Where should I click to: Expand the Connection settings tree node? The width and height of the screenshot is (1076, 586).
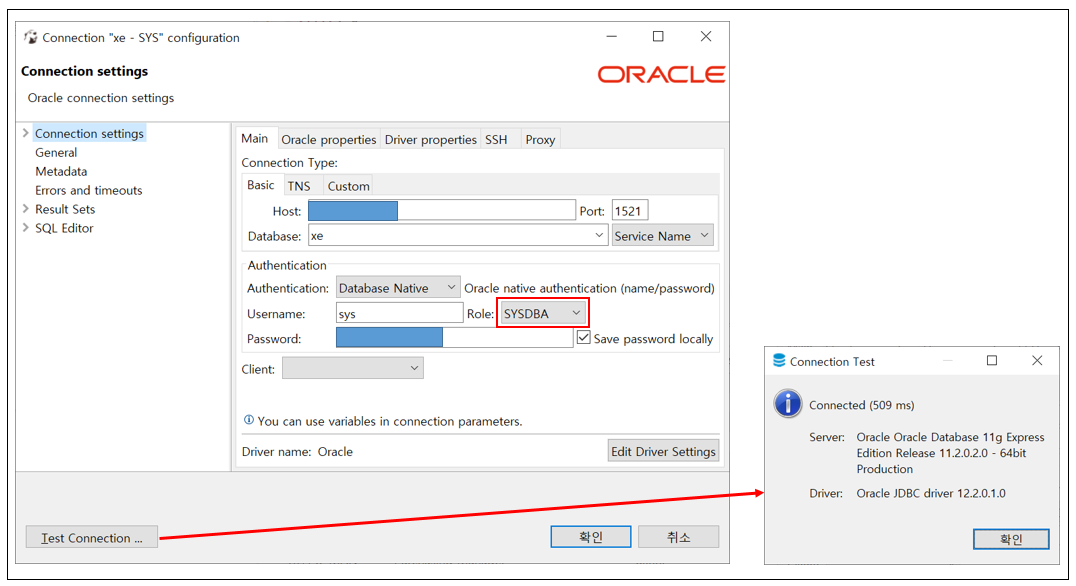[x=25, y=132]
